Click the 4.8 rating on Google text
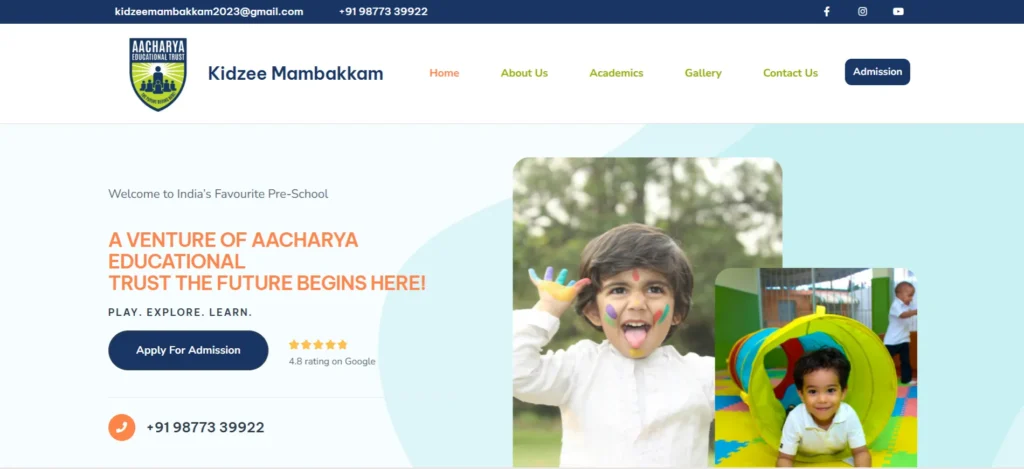Screen dimensions: 1024x469 coord(332,361)
